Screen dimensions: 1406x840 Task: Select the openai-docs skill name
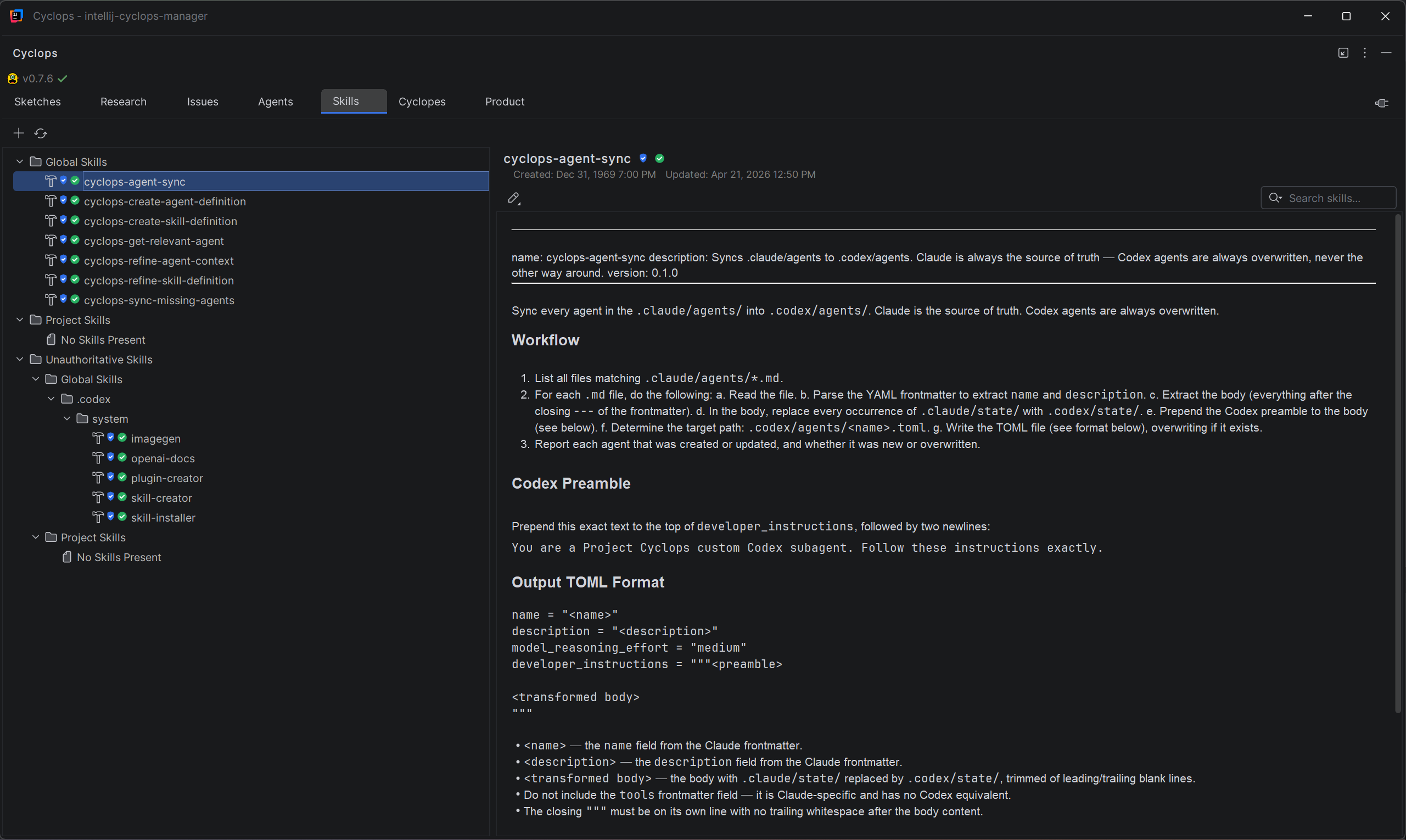[x=163, y=458]
